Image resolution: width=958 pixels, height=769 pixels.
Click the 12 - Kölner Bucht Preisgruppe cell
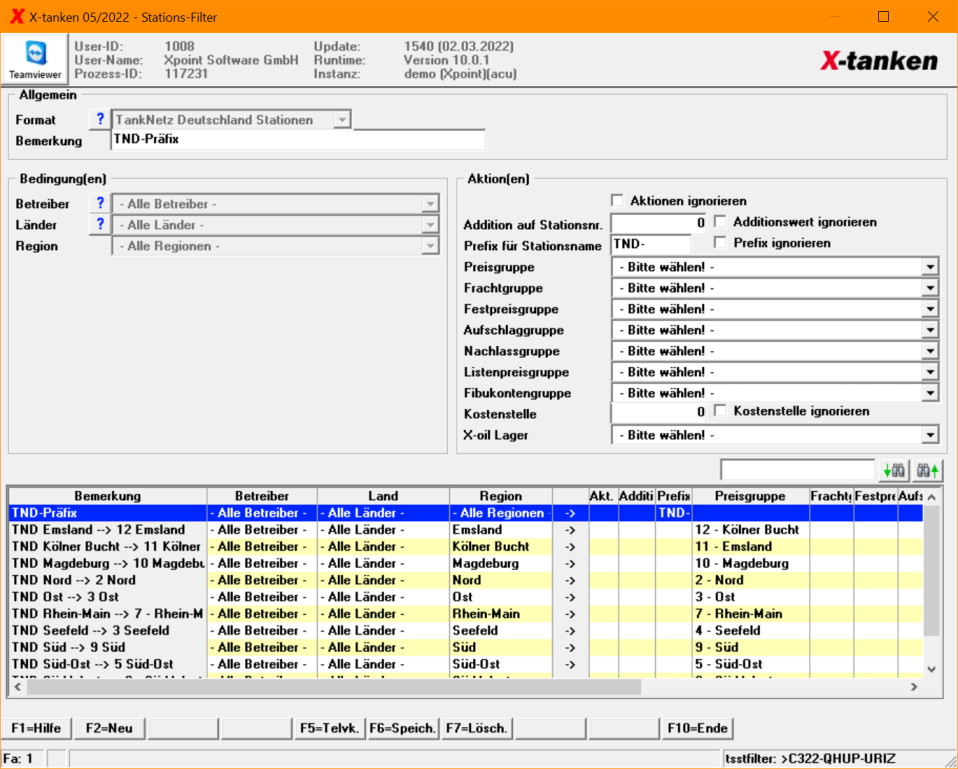point(750,530)
